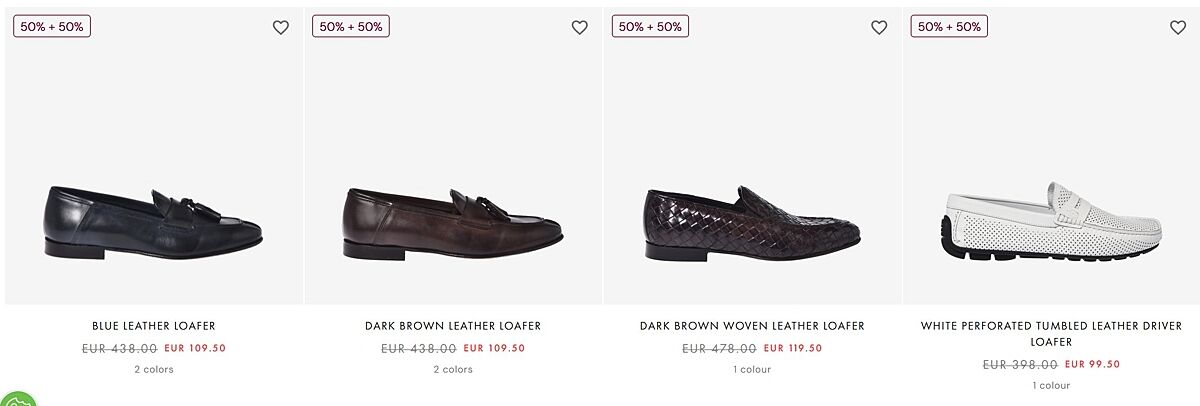This screenshot has height=406, width=1200.
Task: Click 50% + 50% badge on Blue Loafer
Action: (x=52, y=27)
